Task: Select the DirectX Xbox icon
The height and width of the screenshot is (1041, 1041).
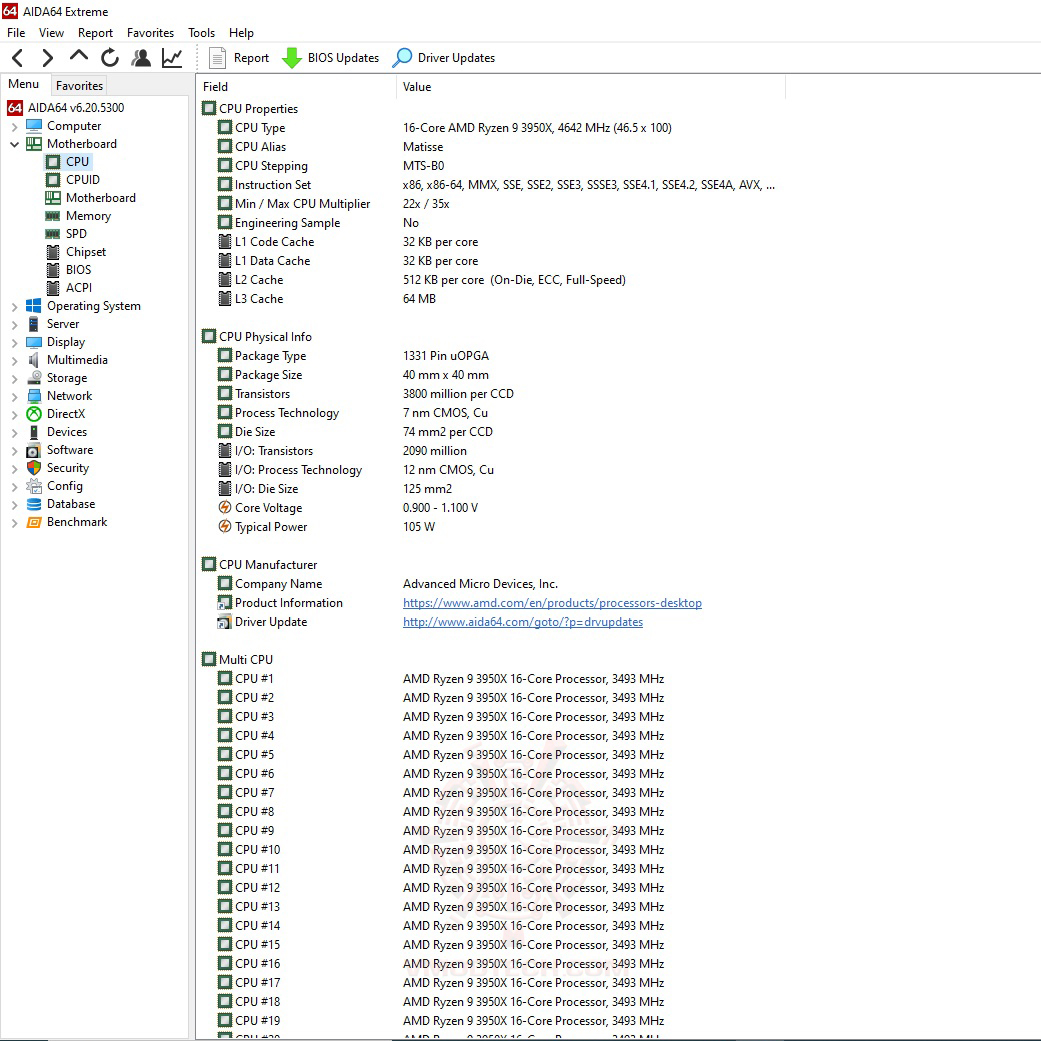Action: (x=34, y=414)
